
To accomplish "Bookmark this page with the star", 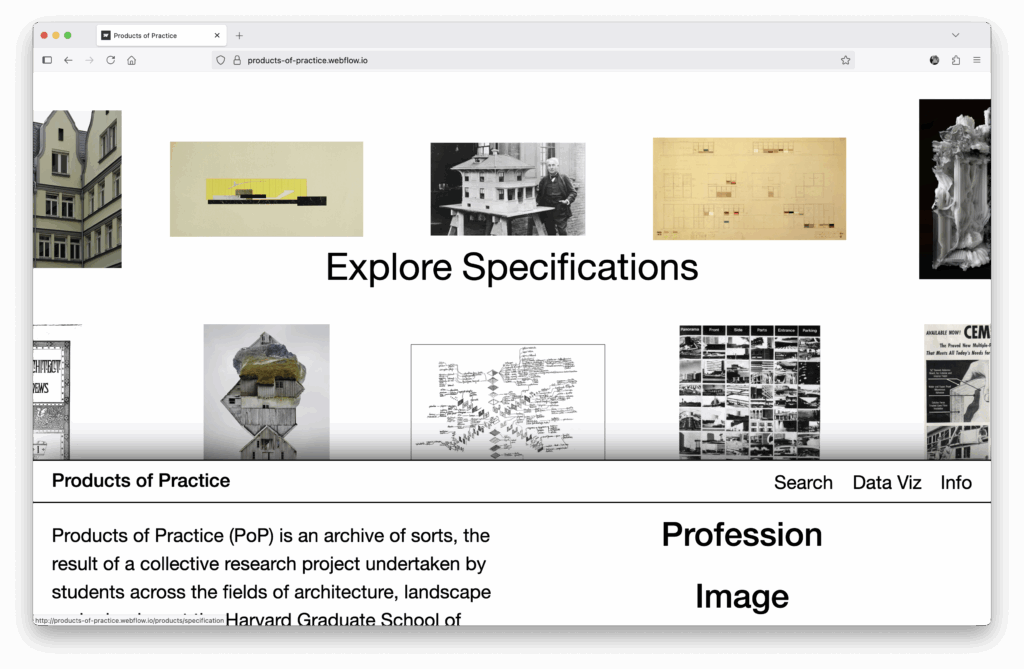I will (845, 60).
